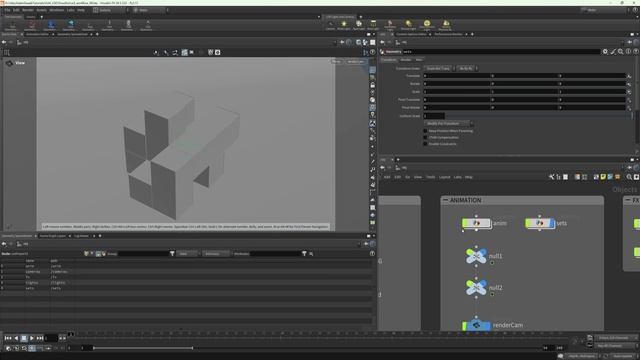Click the Point Light shelf tool
The image size is (640, 360).
pyautogui.click(x=344, y=25)
